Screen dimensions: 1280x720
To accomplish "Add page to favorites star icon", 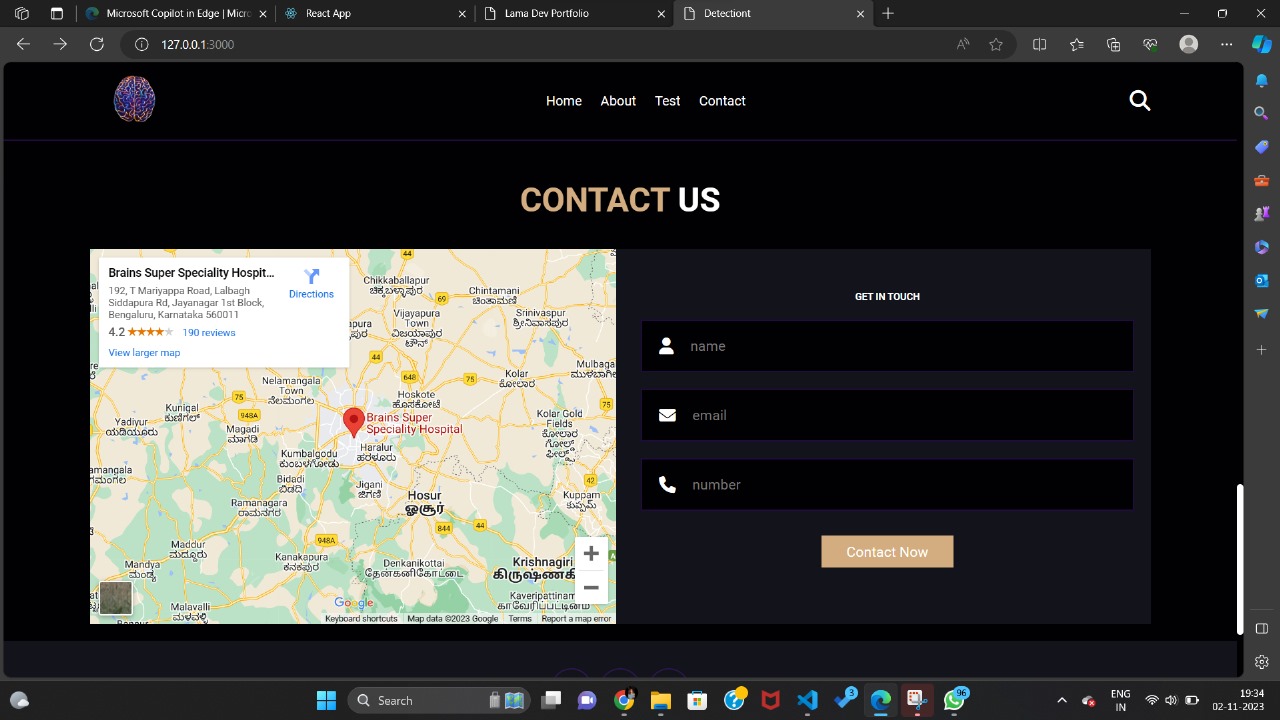I will click(x=996, y=44).
